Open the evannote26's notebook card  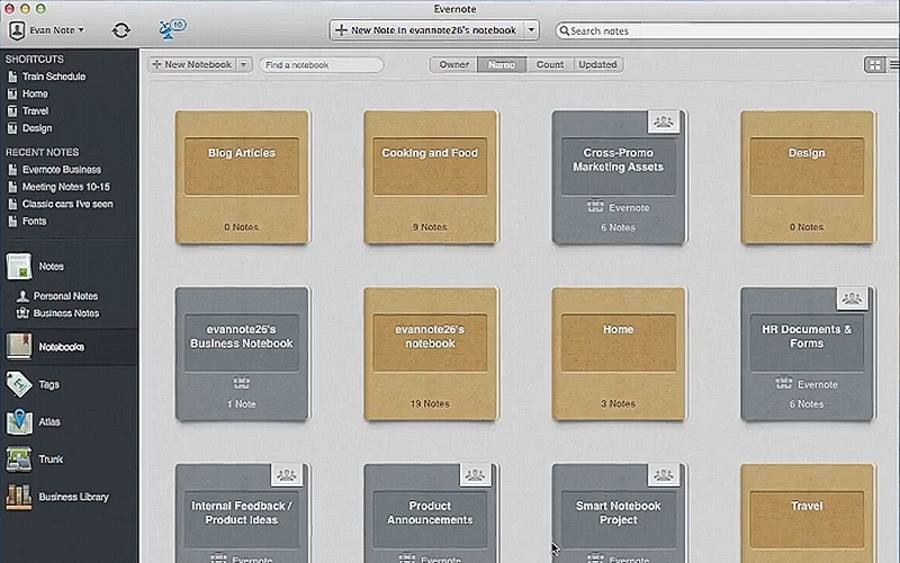tap(430, 354)
